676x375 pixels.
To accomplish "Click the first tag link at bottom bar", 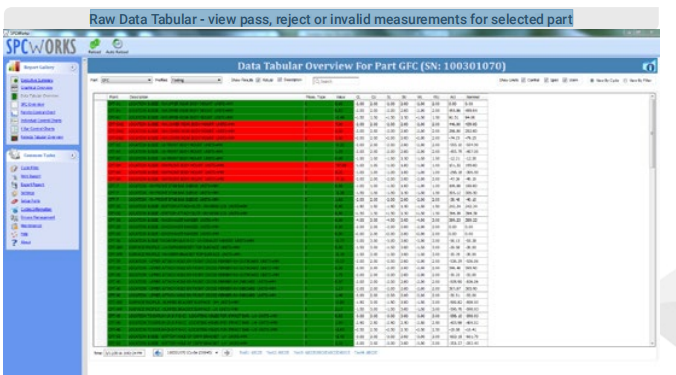I will pyautogui.click(x=250, y=353).
